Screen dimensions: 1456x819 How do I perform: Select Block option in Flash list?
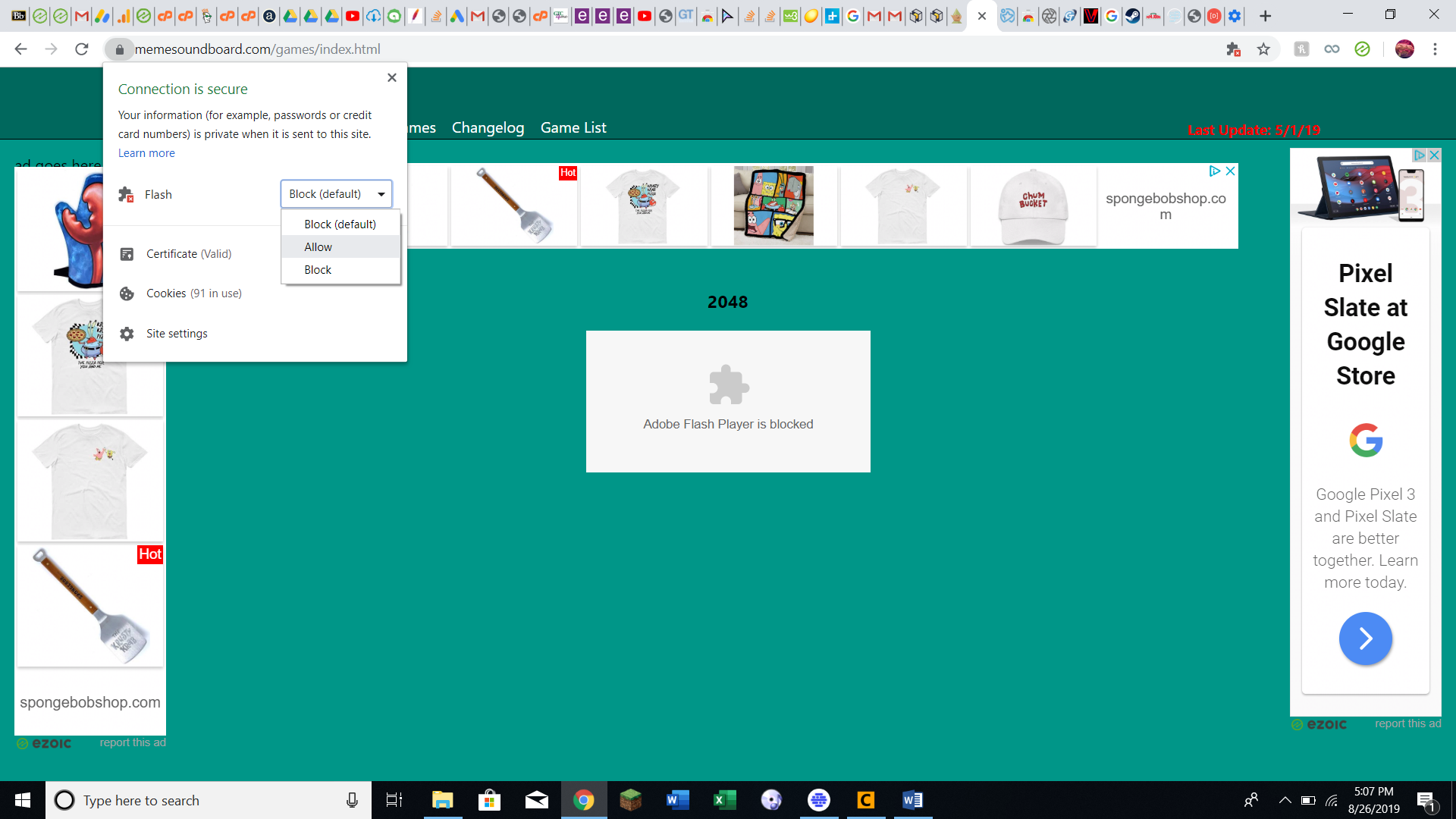pyautogui.click(x=318, y=270)
